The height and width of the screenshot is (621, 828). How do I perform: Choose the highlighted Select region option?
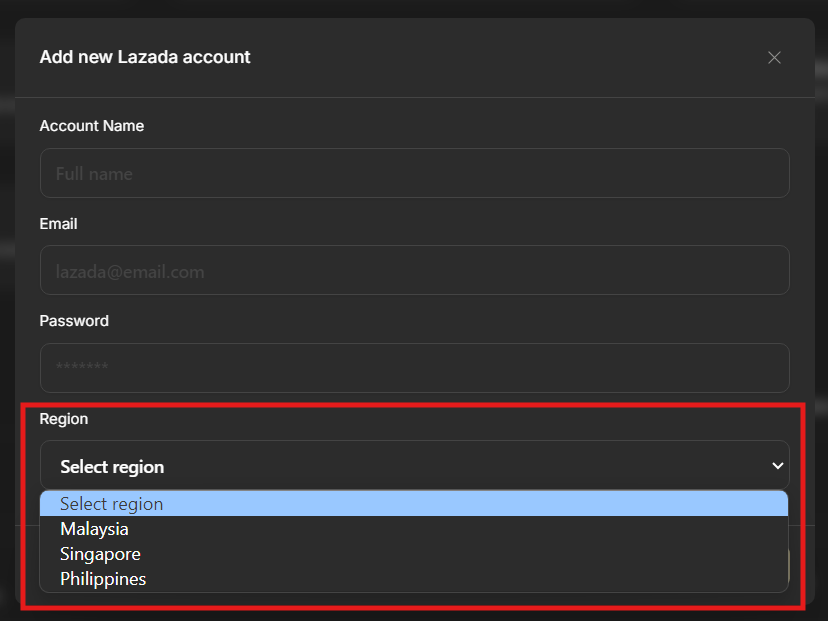[414, 504]
